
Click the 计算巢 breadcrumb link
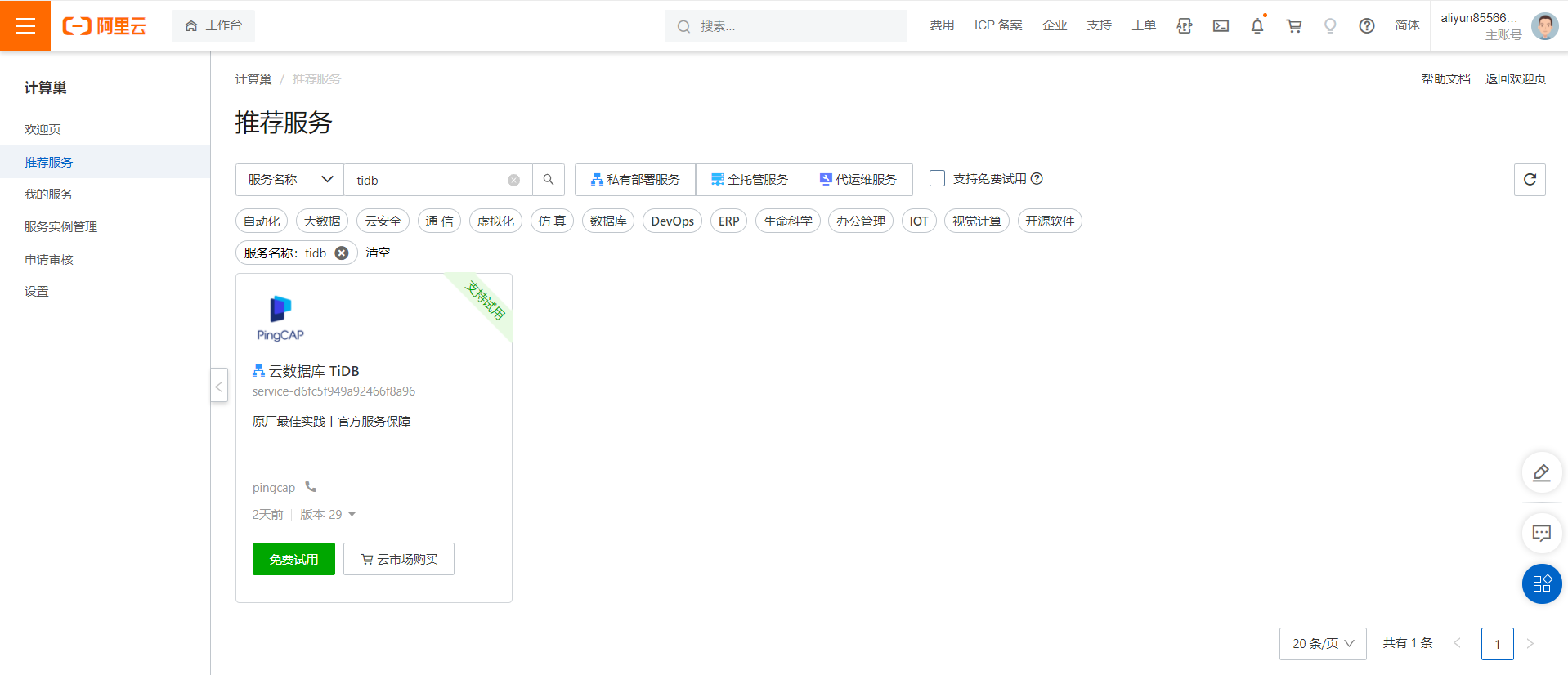pos(253,79)
